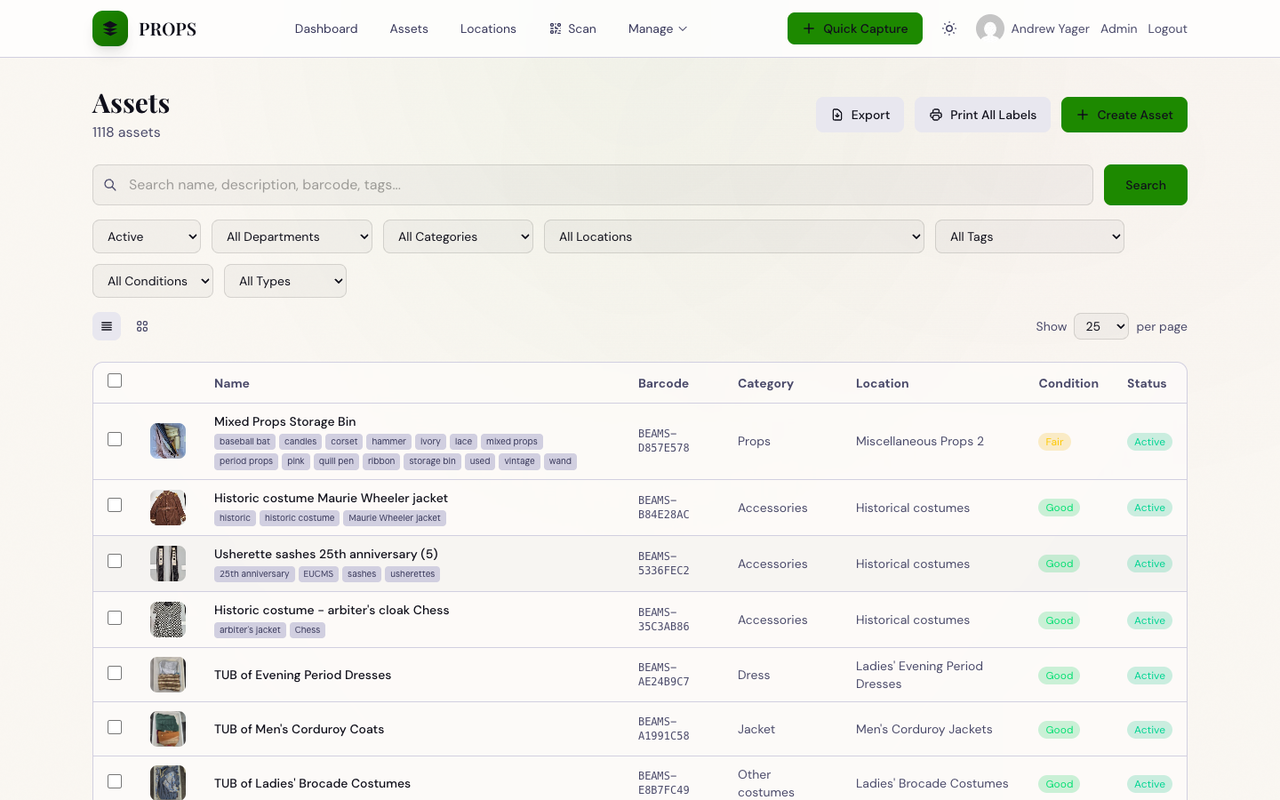Open the Dashboard page
Viewport: 1280px width, 800px height.
click(326, 28)
